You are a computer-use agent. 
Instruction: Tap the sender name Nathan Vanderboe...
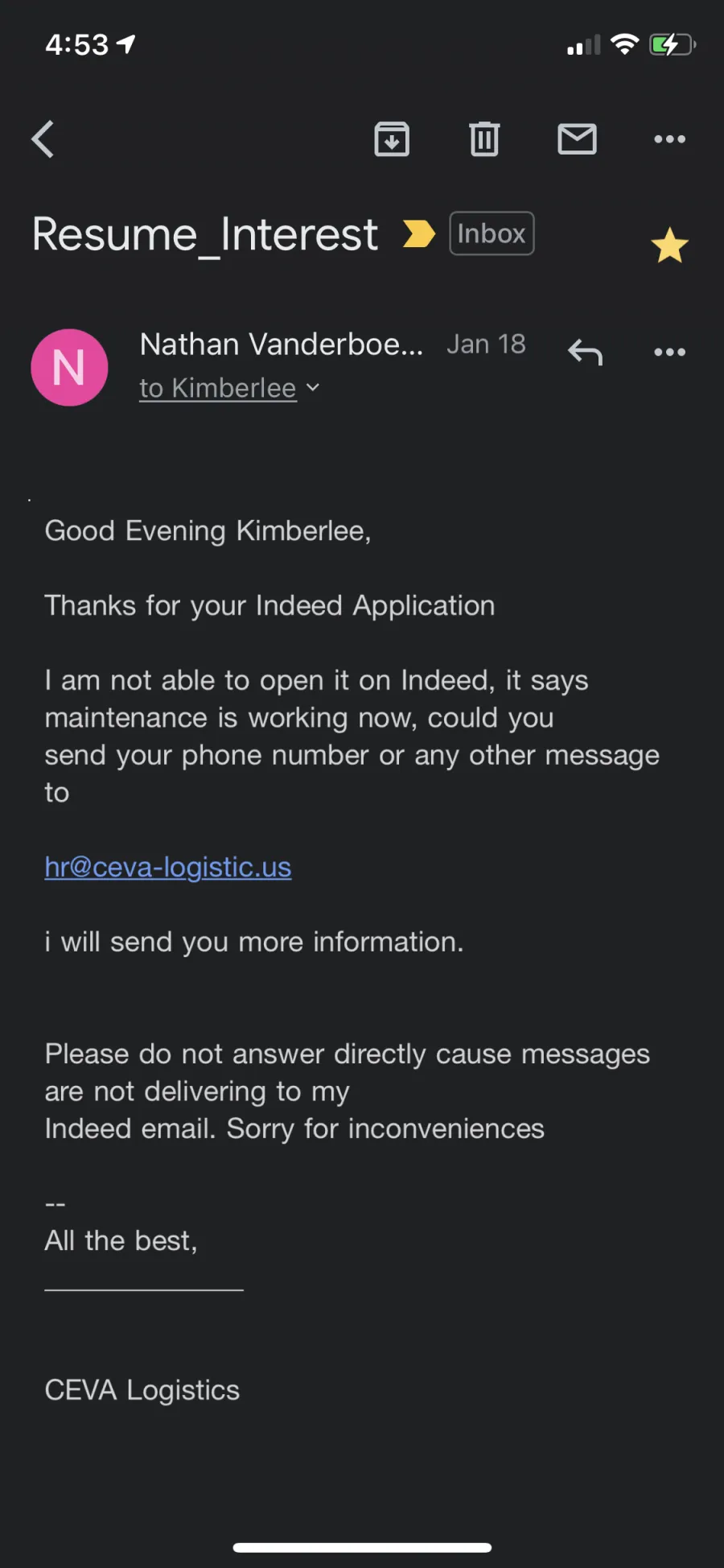pyautogui.click(x=282, y=345)
